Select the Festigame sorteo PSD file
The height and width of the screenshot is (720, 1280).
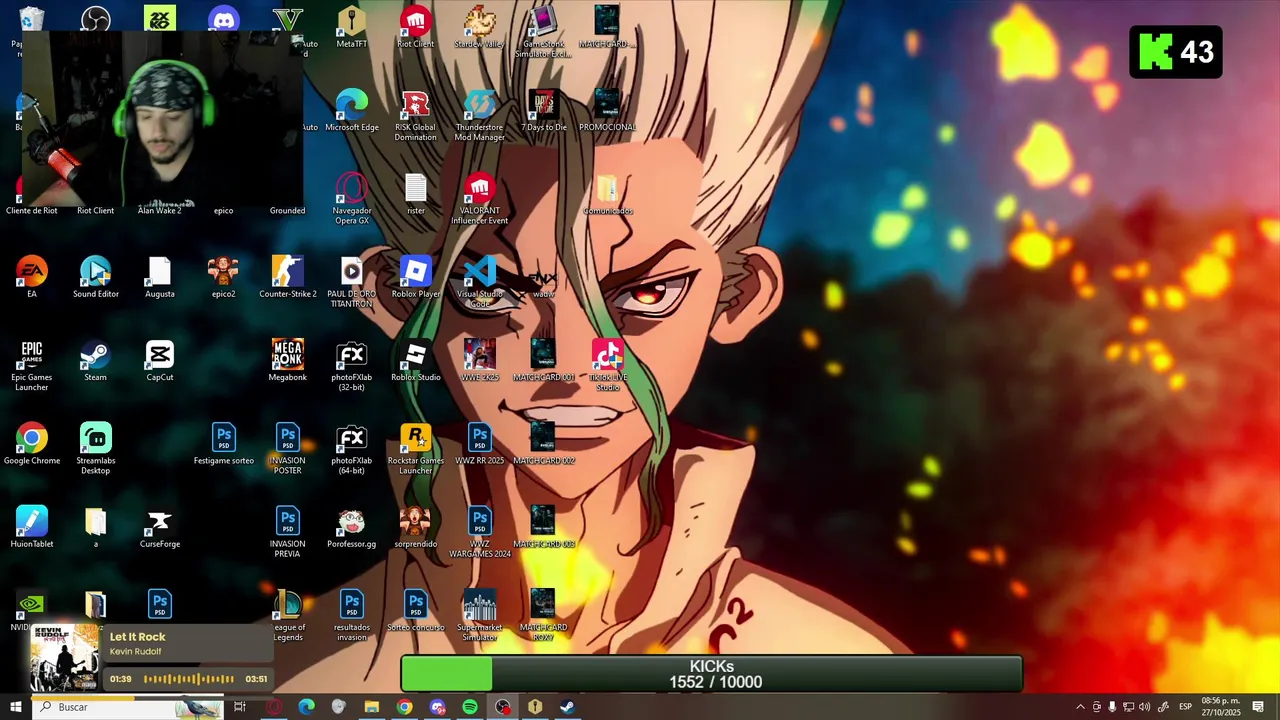[223, 444]
